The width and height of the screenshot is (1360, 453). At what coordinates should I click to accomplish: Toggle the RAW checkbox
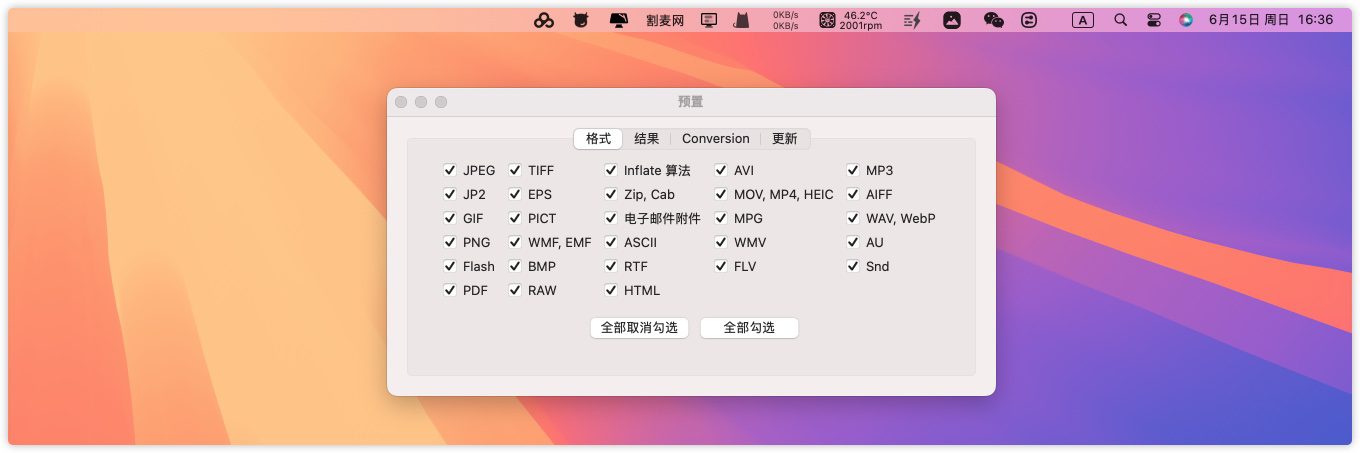click(x=515, y=290)
